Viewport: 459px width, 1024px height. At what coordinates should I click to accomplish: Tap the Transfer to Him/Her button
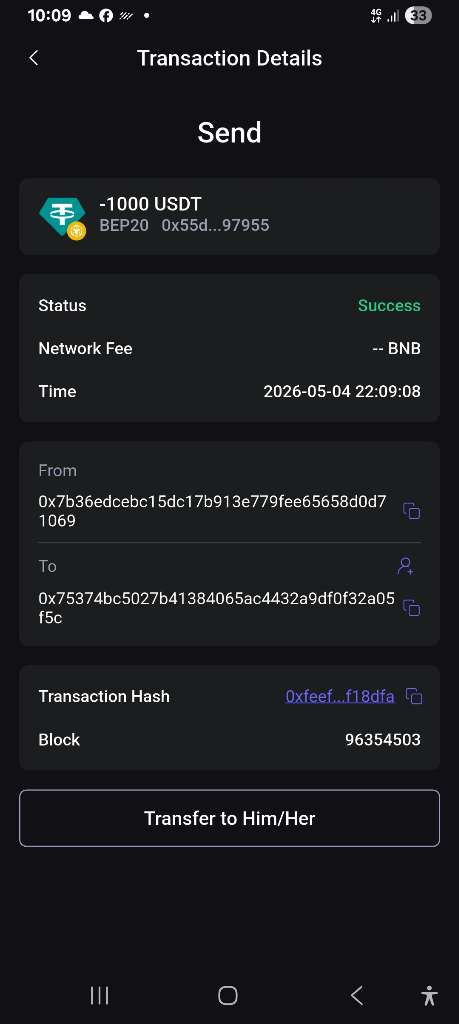pyautogui.click(x=229, y=818)
